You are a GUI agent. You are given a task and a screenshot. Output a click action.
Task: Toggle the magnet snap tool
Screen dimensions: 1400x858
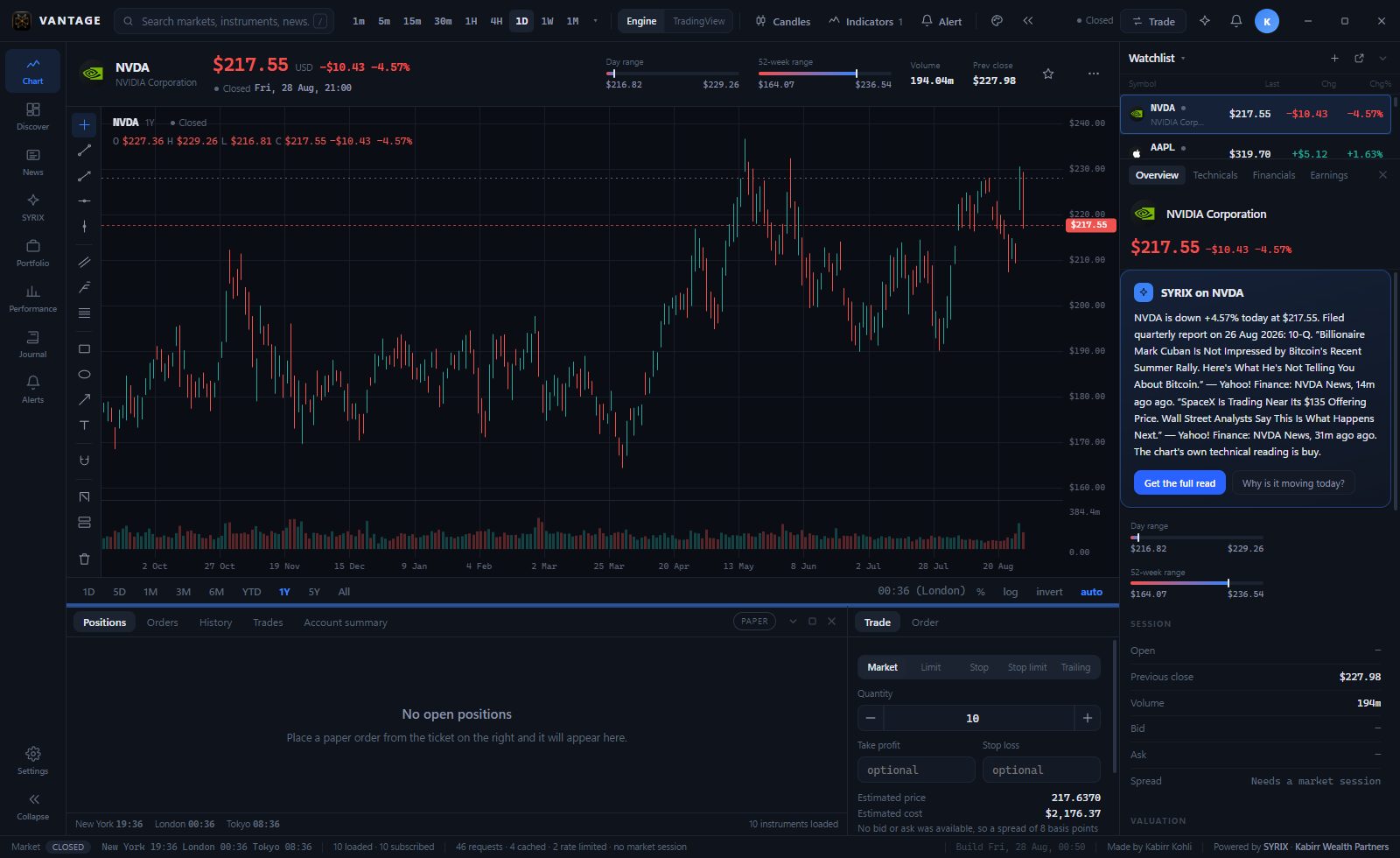click(x=84, y=461)
